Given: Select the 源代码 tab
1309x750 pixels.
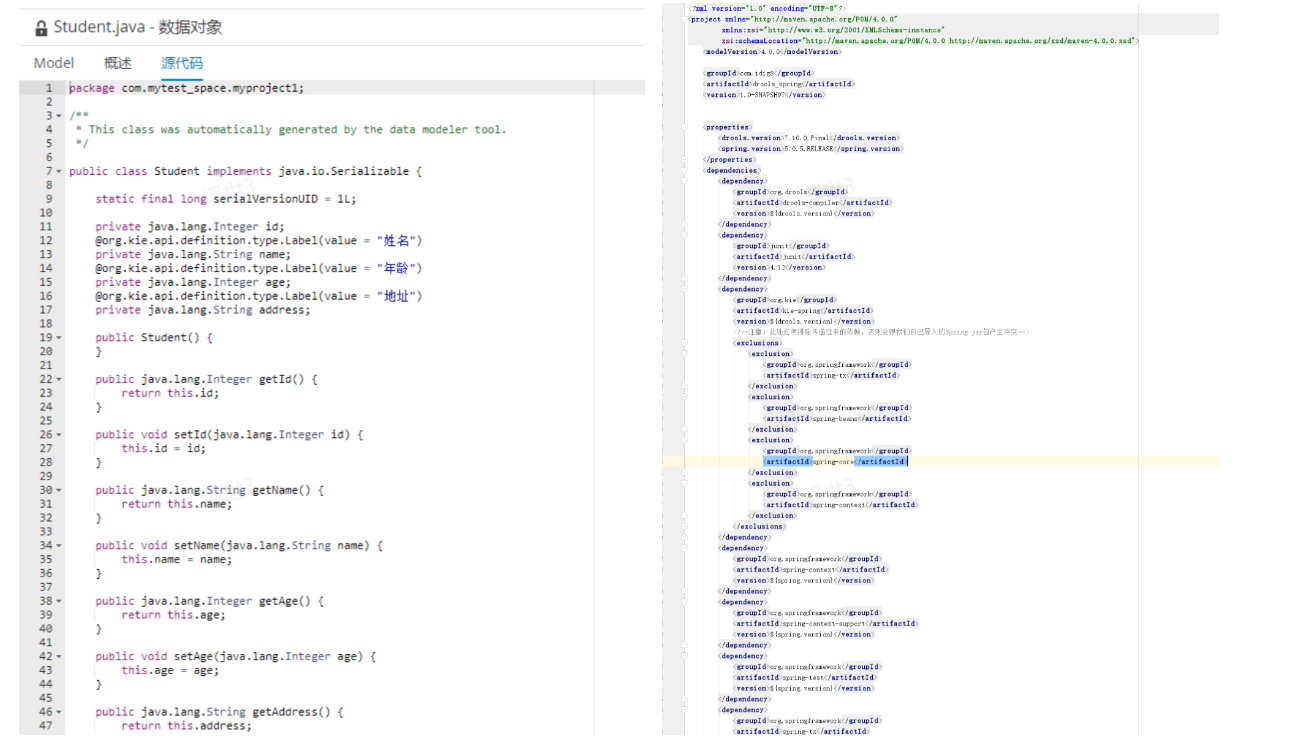Looking at the screenshot, I should pyautogui.click(x=182, y=63).
